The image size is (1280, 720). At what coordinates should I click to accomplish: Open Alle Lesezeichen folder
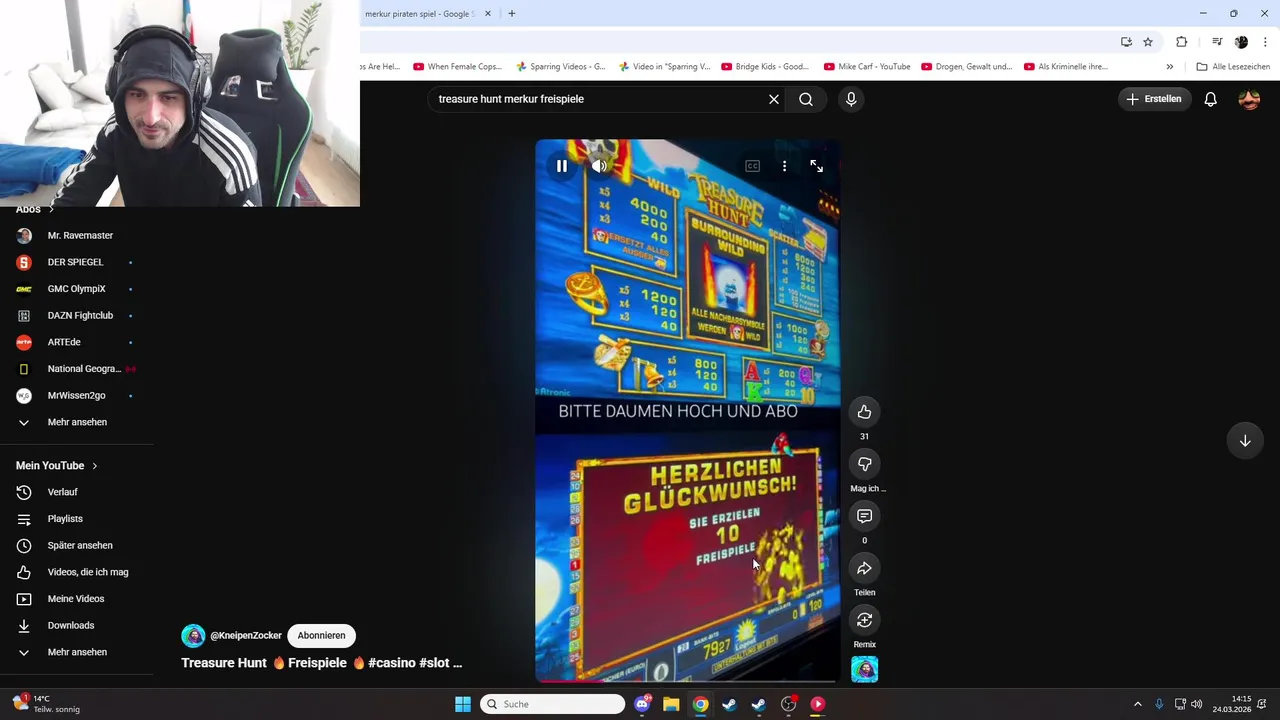point(1233,67)
